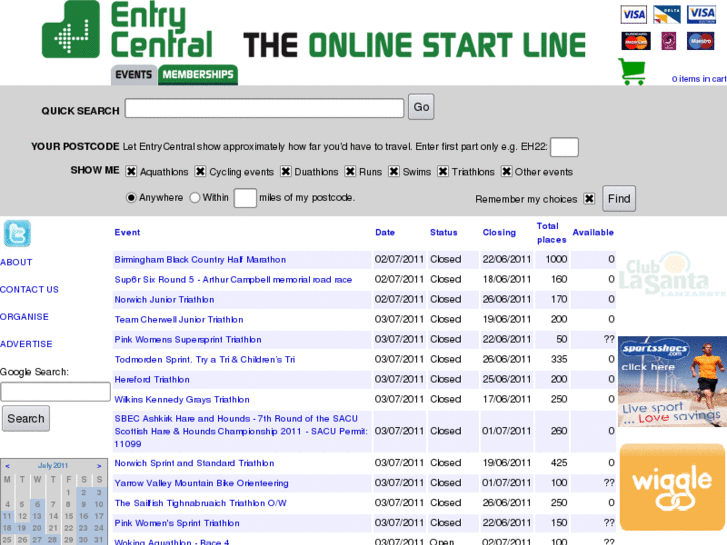
Task: Sort by the Available column header
Action: coord(593,232)
